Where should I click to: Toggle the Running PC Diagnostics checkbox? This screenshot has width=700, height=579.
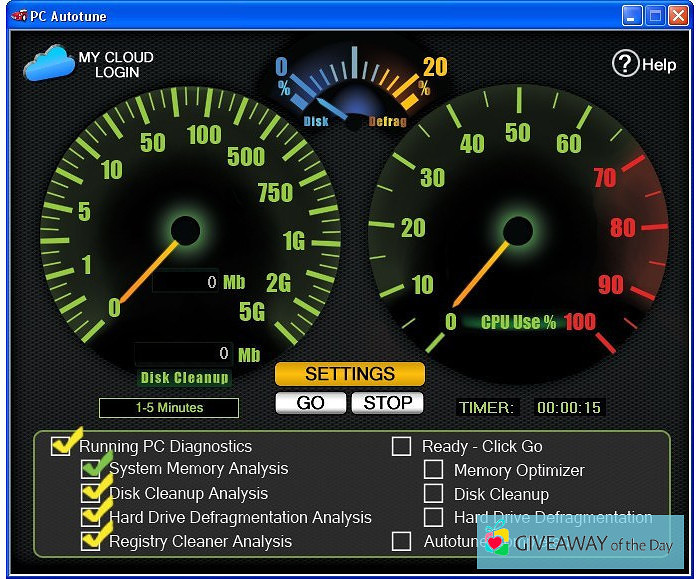coord(62,446)
